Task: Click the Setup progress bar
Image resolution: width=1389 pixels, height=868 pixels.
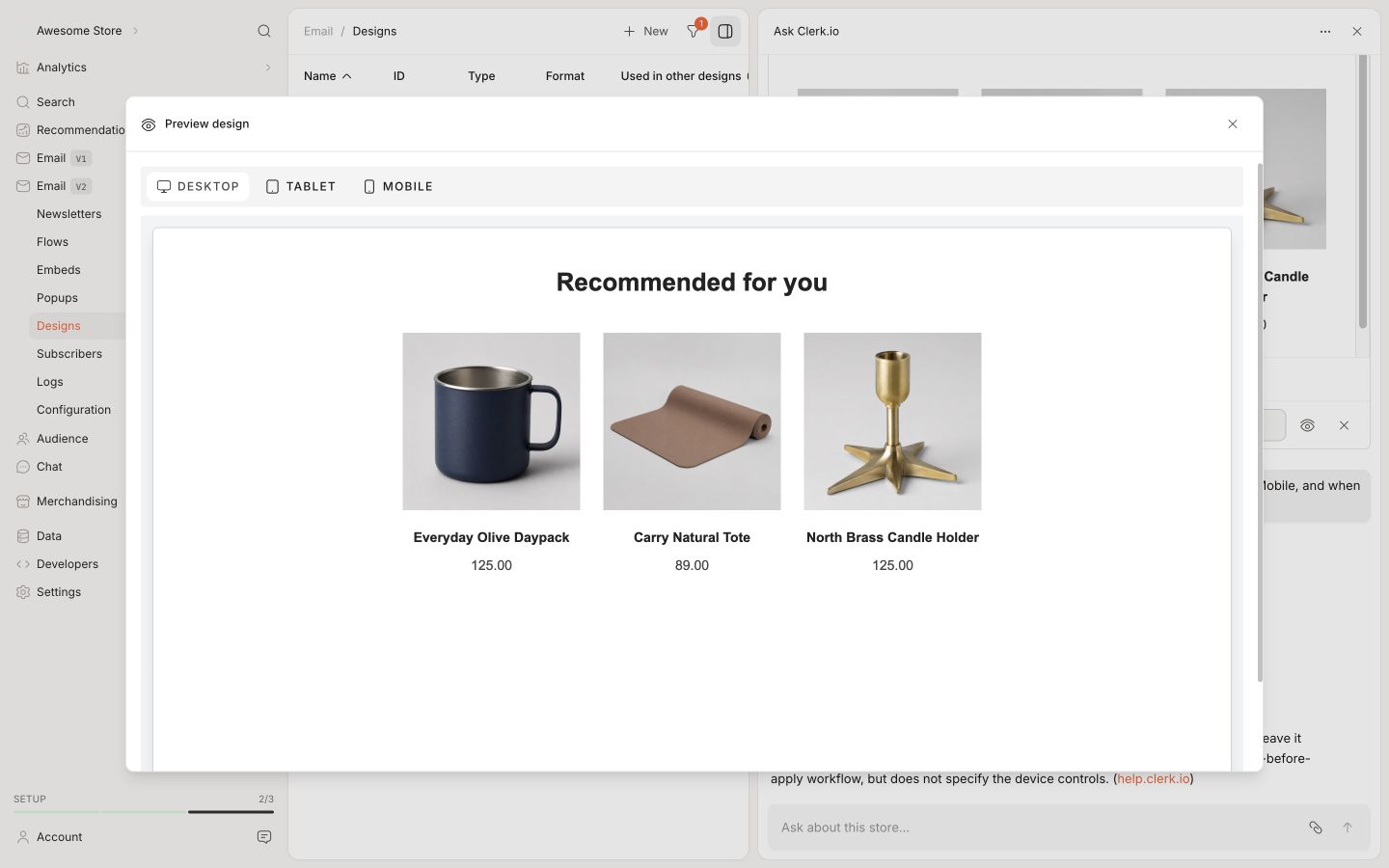Action: pyautogui.click(x=144, y=812)
